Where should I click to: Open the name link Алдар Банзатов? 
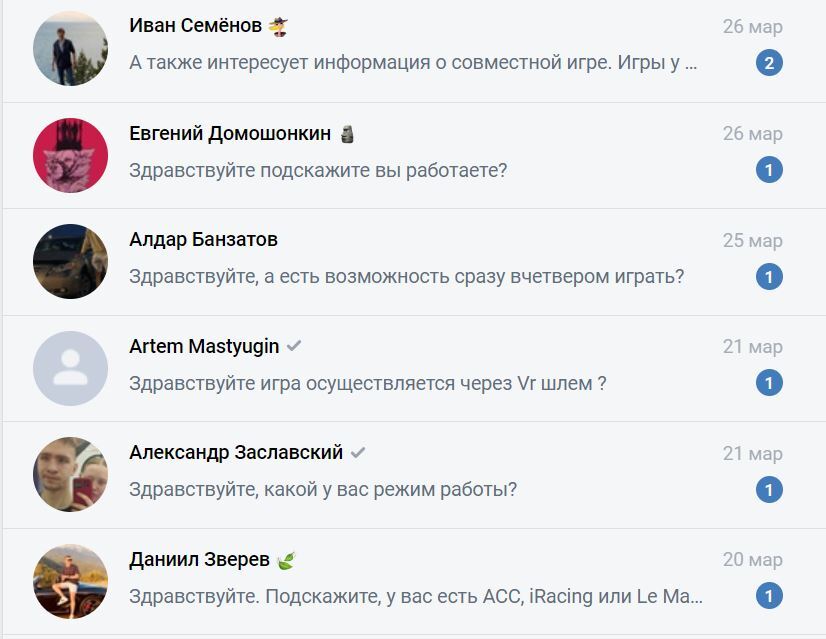pyautogui.click(x=204, y=240)
